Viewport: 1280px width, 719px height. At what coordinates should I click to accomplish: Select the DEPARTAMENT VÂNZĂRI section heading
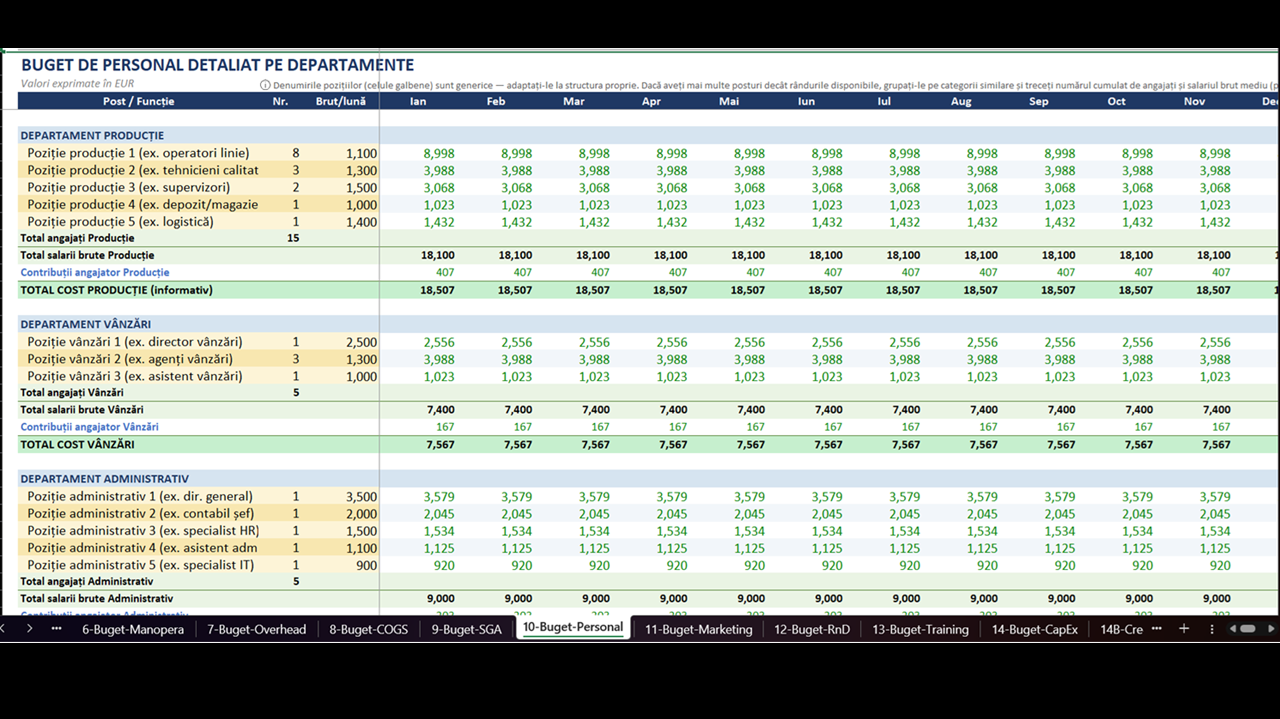pos(86,324)
